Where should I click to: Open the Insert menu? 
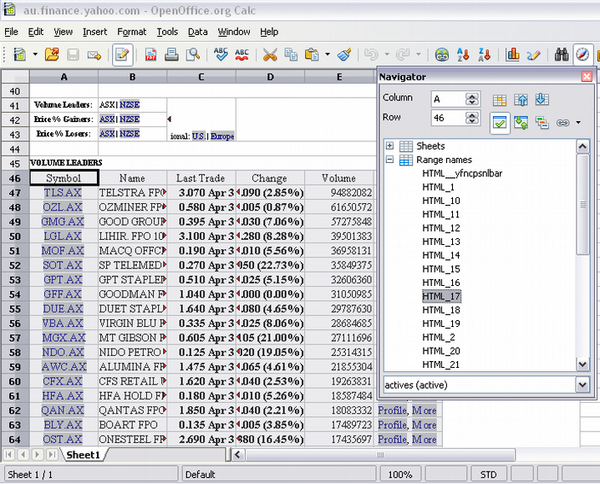[95, 32]
